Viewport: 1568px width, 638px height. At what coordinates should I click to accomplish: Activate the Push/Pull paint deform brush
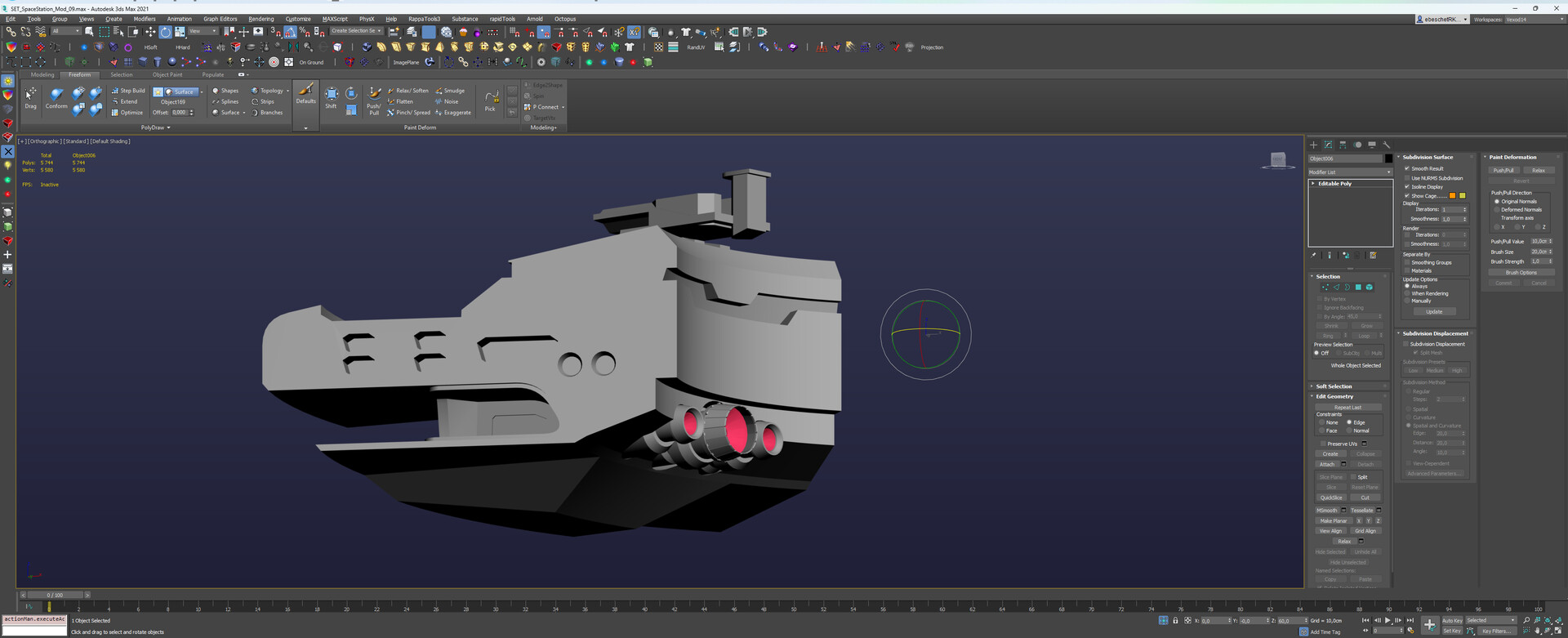click(x=374, y=100)
